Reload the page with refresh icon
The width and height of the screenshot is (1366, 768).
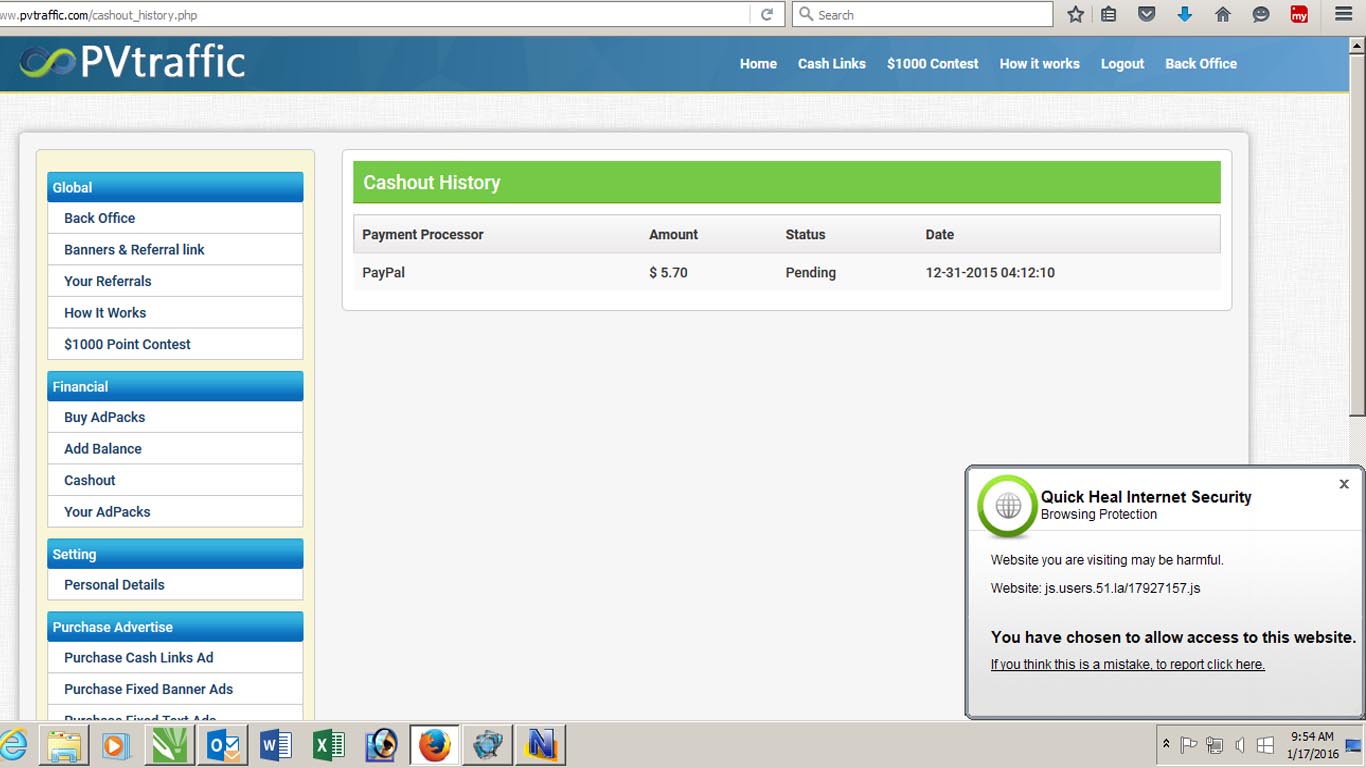coord(767,15)
